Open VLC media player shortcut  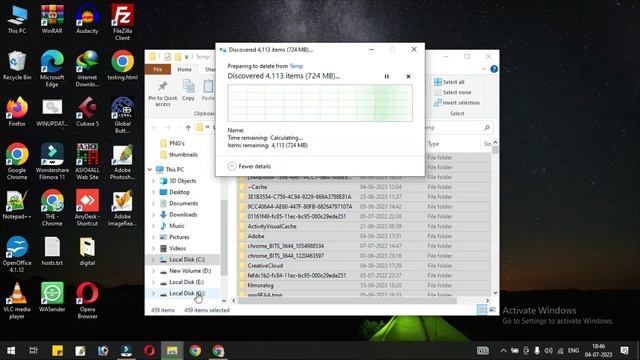(x=17, y=301)
